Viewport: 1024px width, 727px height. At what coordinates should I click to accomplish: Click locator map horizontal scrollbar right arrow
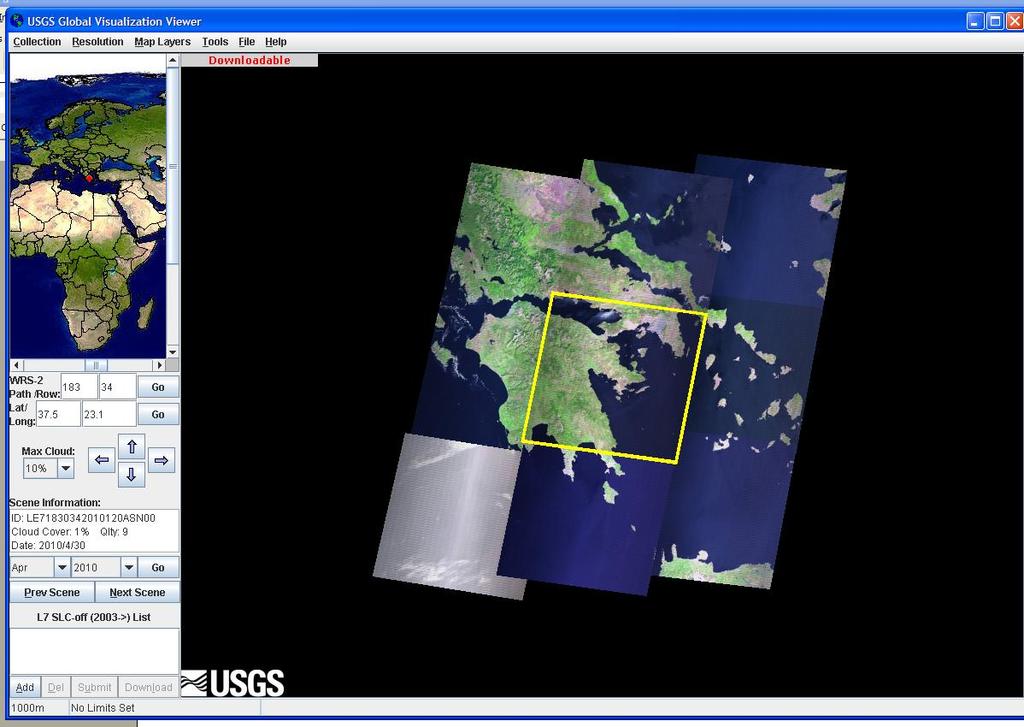click(x=159, y=365)
